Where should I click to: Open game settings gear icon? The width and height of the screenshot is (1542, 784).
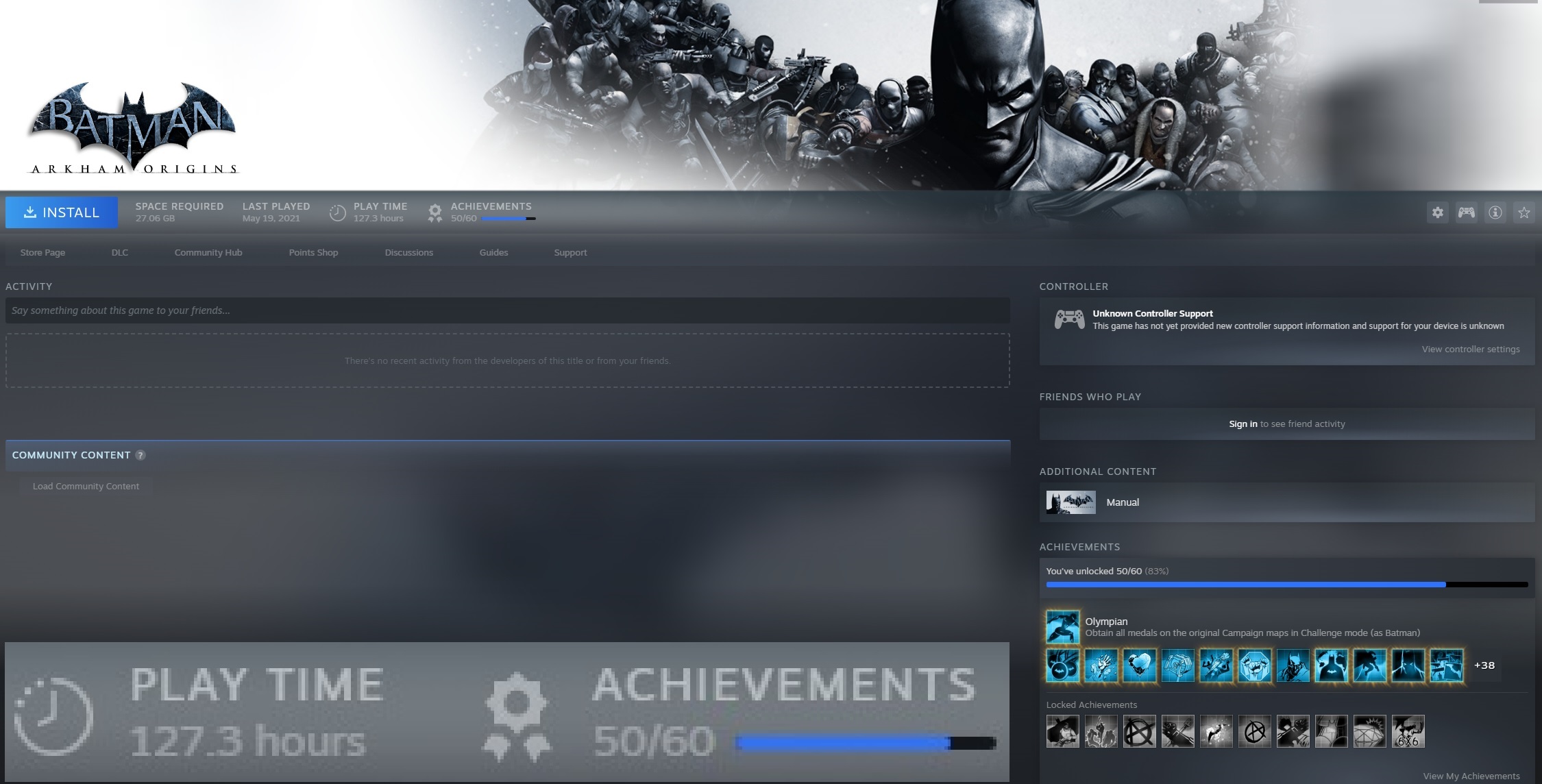tap(1437, 212)
